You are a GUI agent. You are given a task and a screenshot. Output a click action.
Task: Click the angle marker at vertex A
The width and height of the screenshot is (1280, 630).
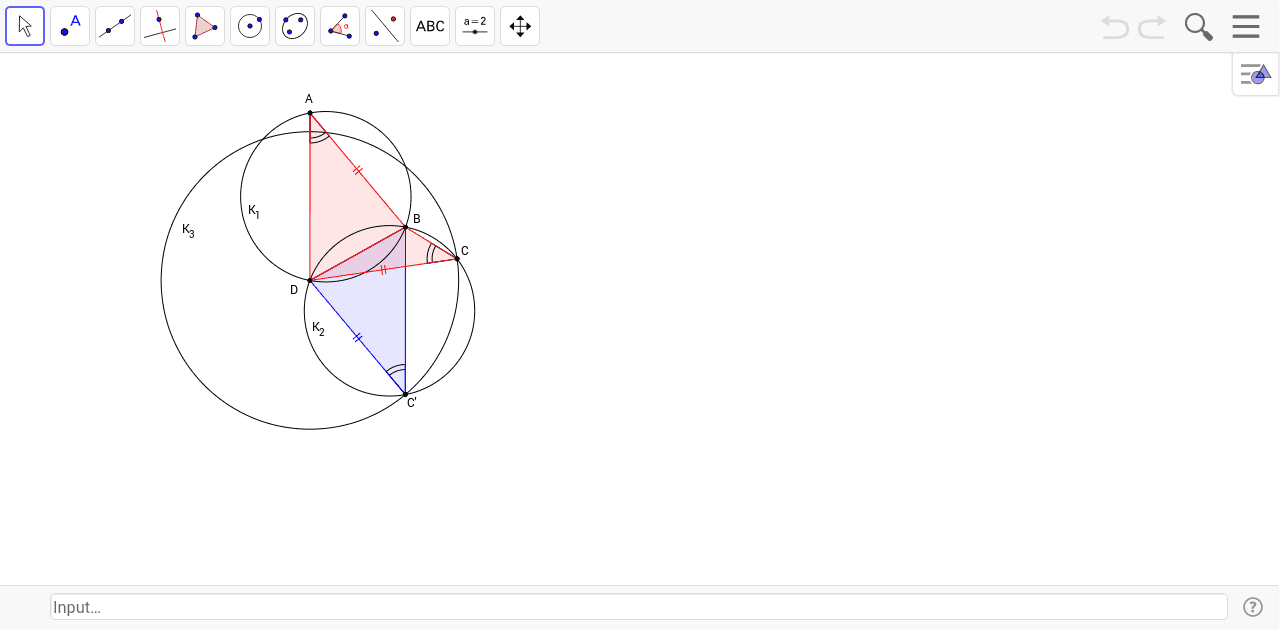click(x=318, y=136)
